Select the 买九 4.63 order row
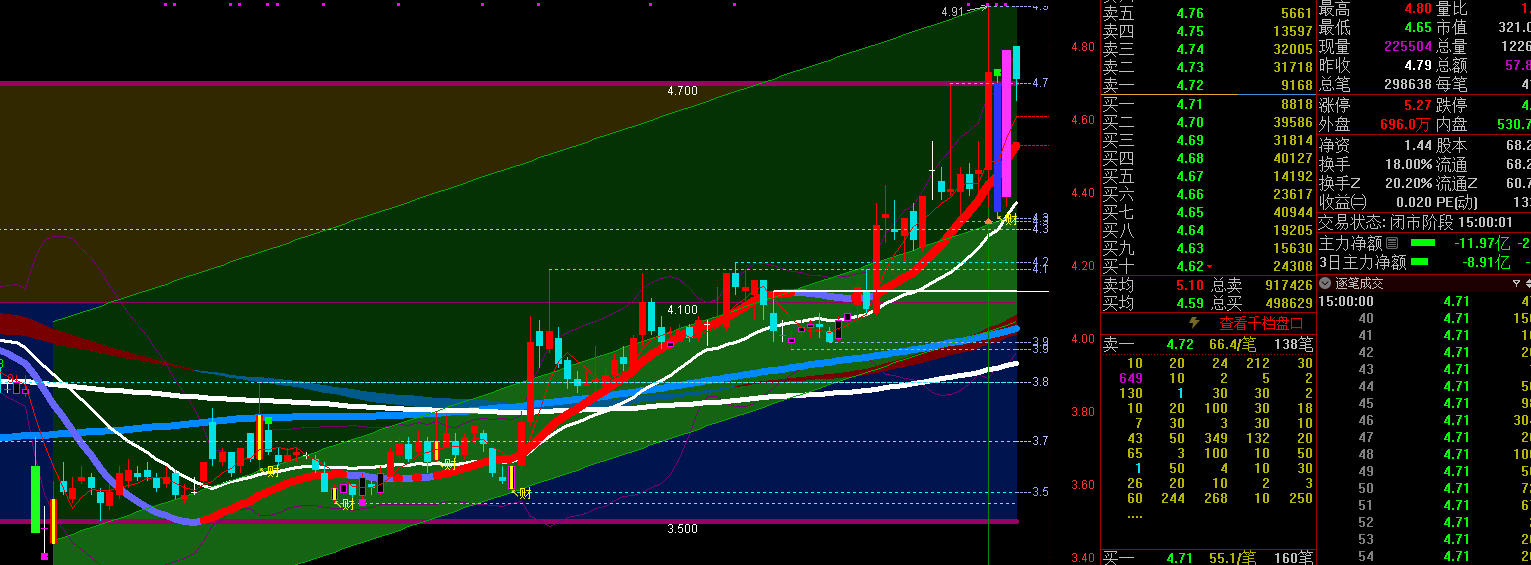1531x565 pixels. [x=1208, y=248]
